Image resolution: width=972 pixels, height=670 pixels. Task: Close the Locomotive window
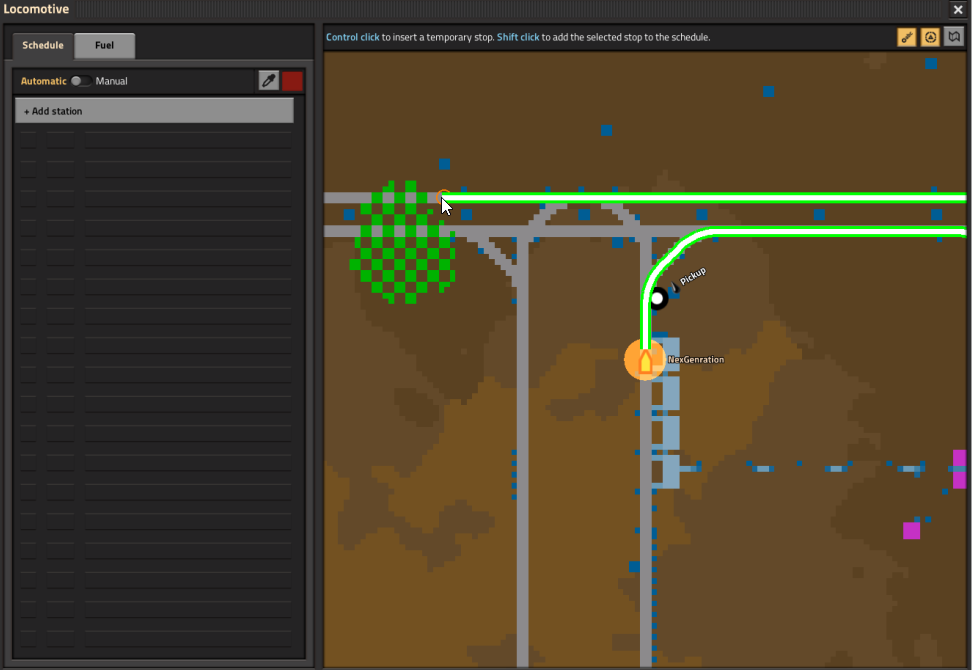point(958,9)
